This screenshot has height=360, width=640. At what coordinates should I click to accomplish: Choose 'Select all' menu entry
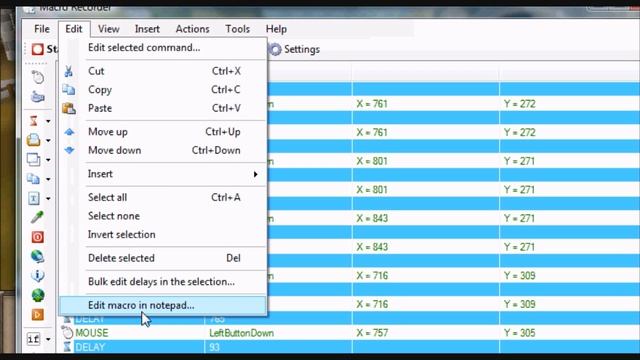click(x=163, y=198)
